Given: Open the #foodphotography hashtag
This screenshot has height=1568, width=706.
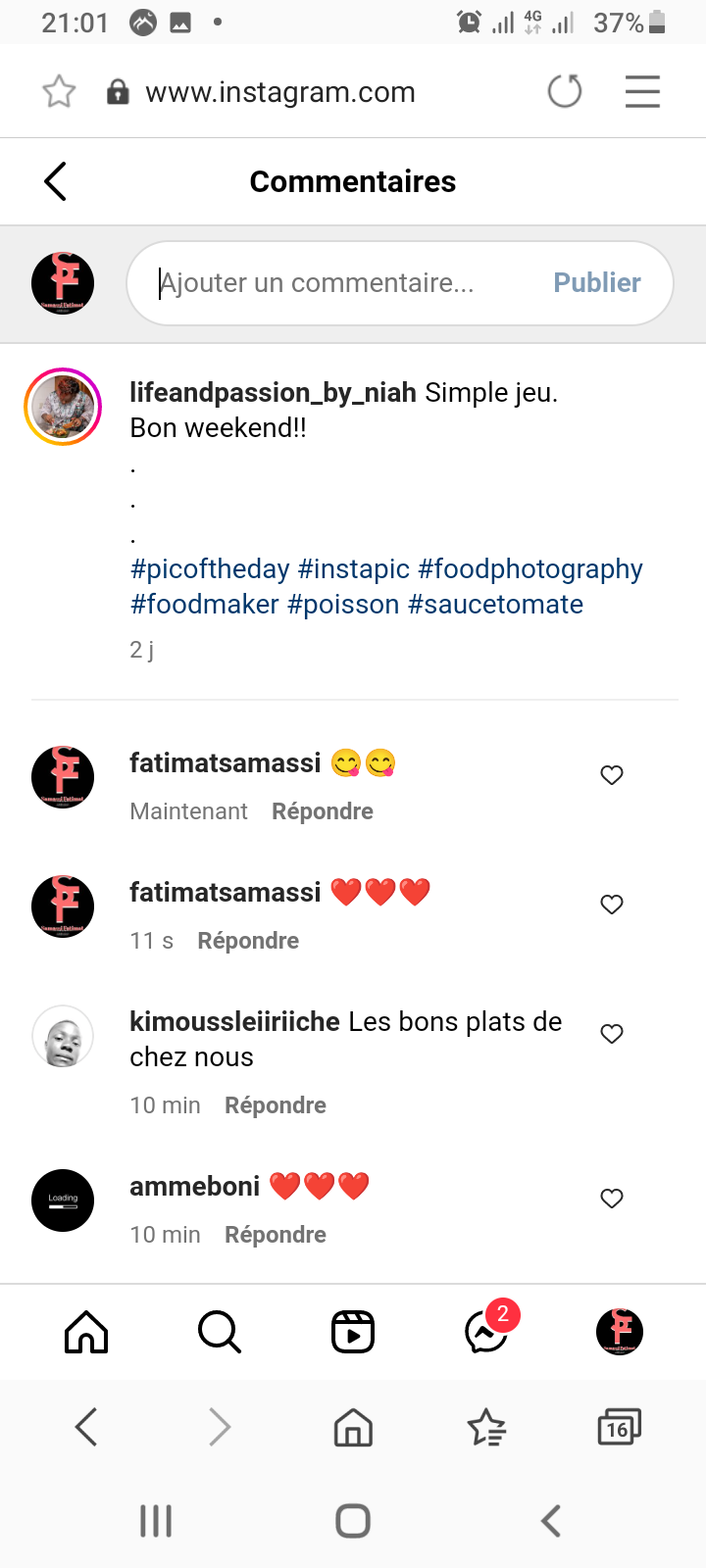Looking at the screenshot, I should 530,569.
